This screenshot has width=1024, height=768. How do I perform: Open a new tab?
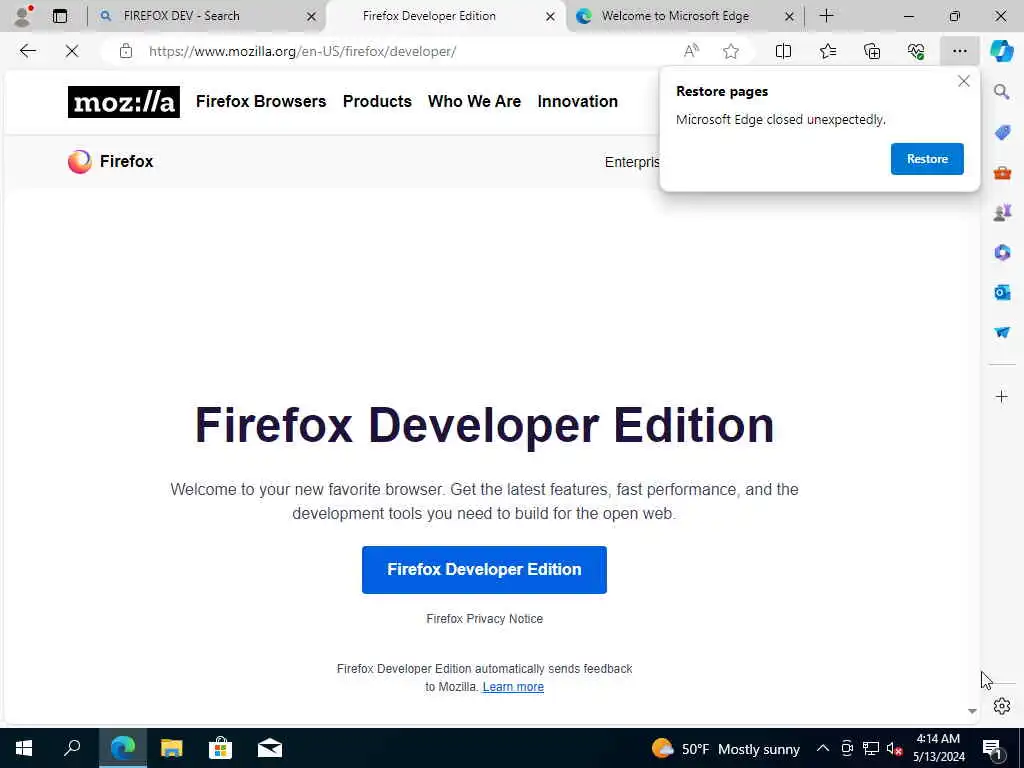point(826,16)
